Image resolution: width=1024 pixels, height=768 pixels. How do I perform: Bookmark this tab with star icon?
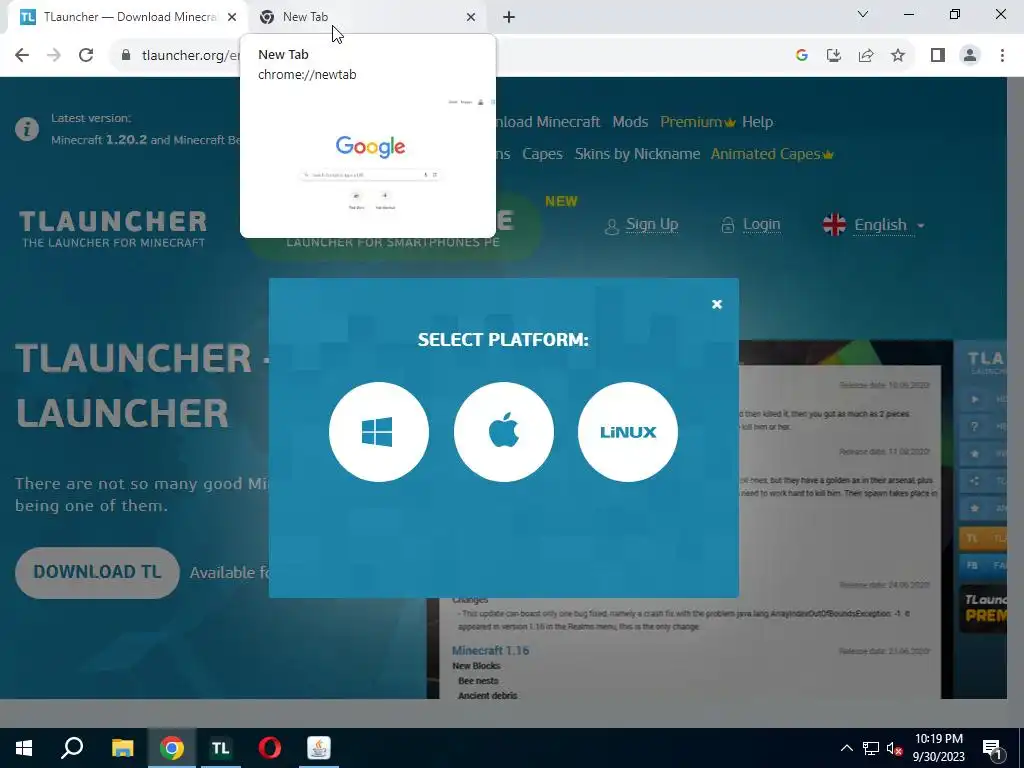coord(898,56)
